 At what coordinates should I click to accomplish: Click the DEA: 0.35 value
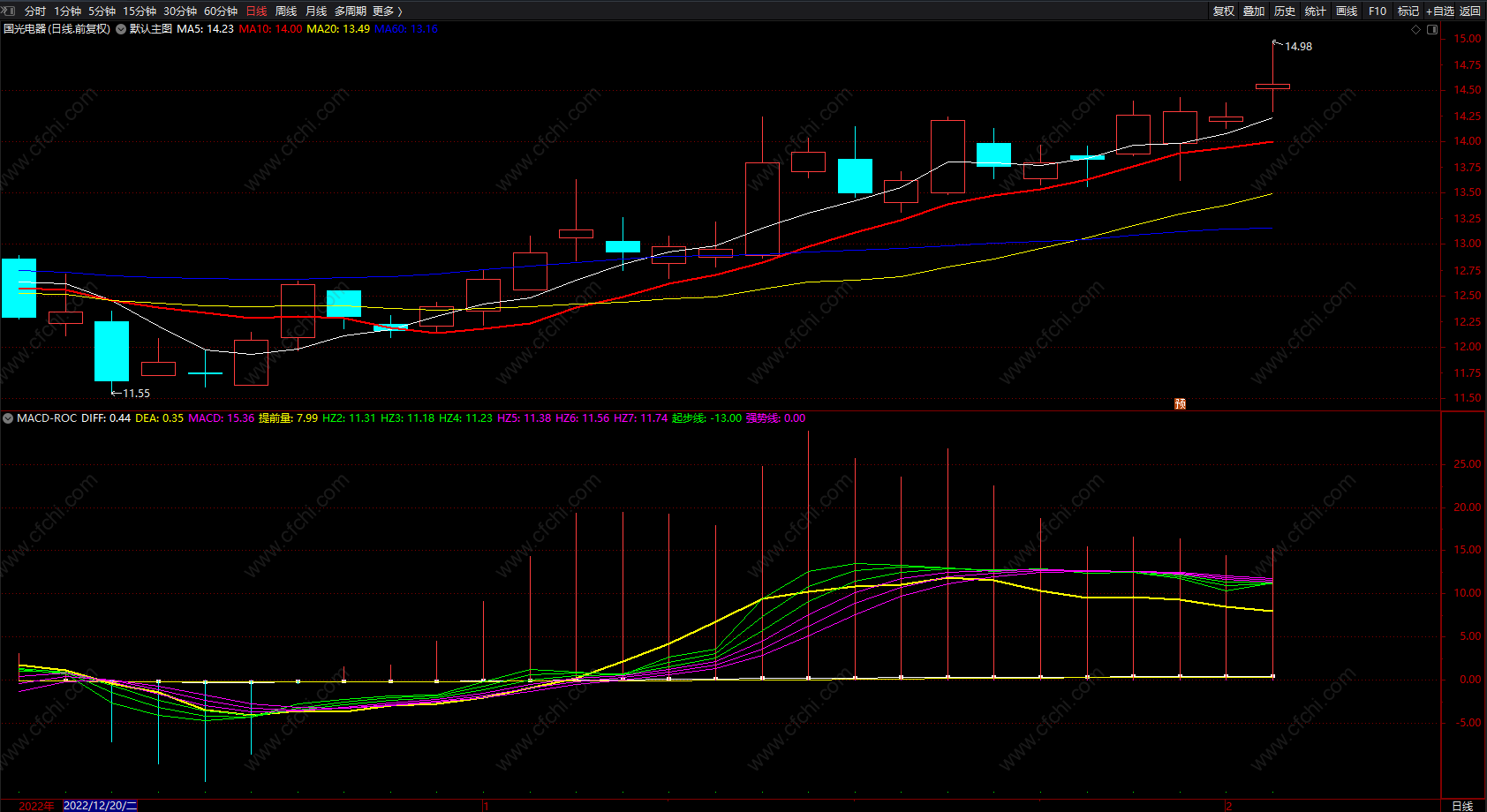tap(160, 418)
